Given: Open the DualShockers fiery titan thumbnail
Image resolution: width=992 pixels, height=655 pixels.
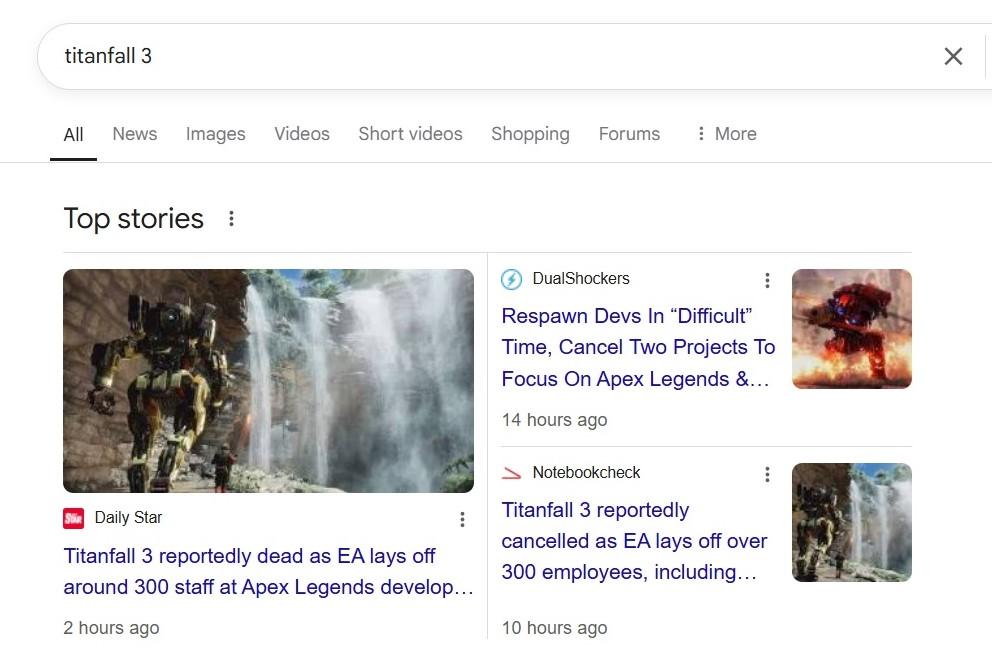Looking at the screenshot, I should 852,329.
